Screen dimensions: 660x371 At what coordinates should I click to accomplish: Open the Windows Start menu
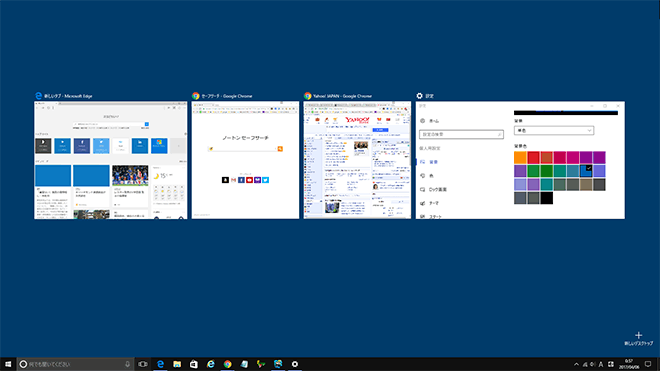tap(8, 364)
